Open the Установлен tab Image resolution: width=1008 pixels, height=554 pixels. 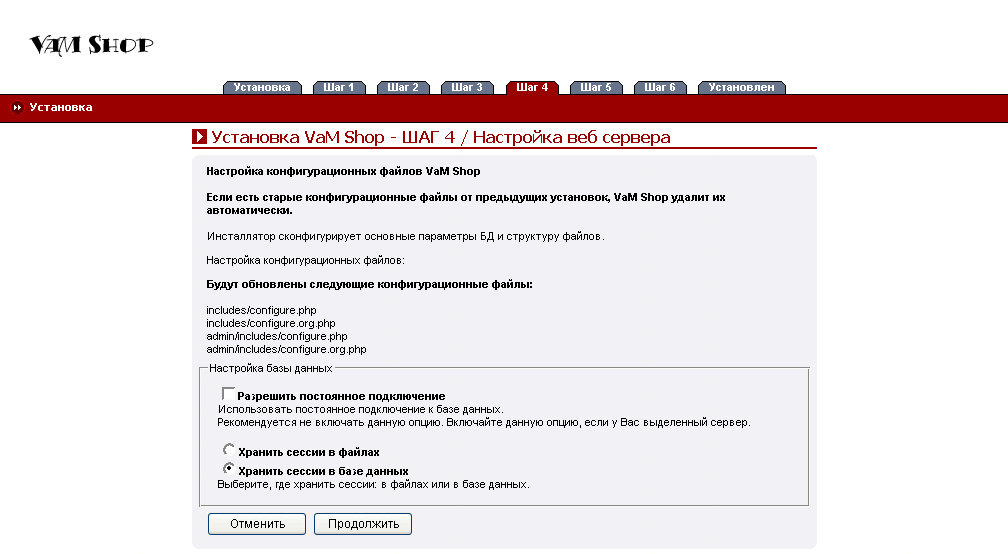742,87
